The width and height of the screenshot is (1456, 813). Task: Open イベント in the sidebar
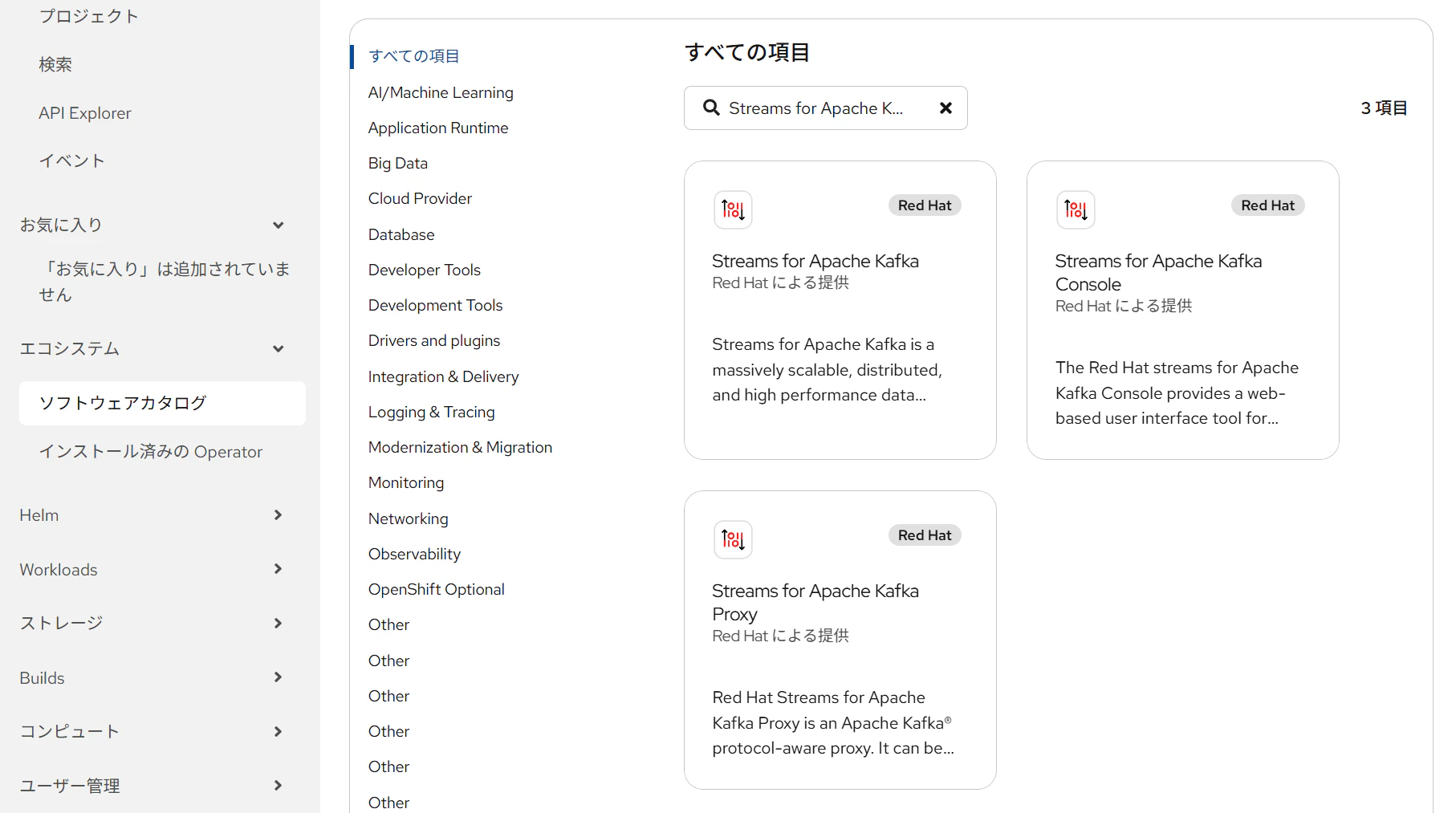click(x=72, y=161)
